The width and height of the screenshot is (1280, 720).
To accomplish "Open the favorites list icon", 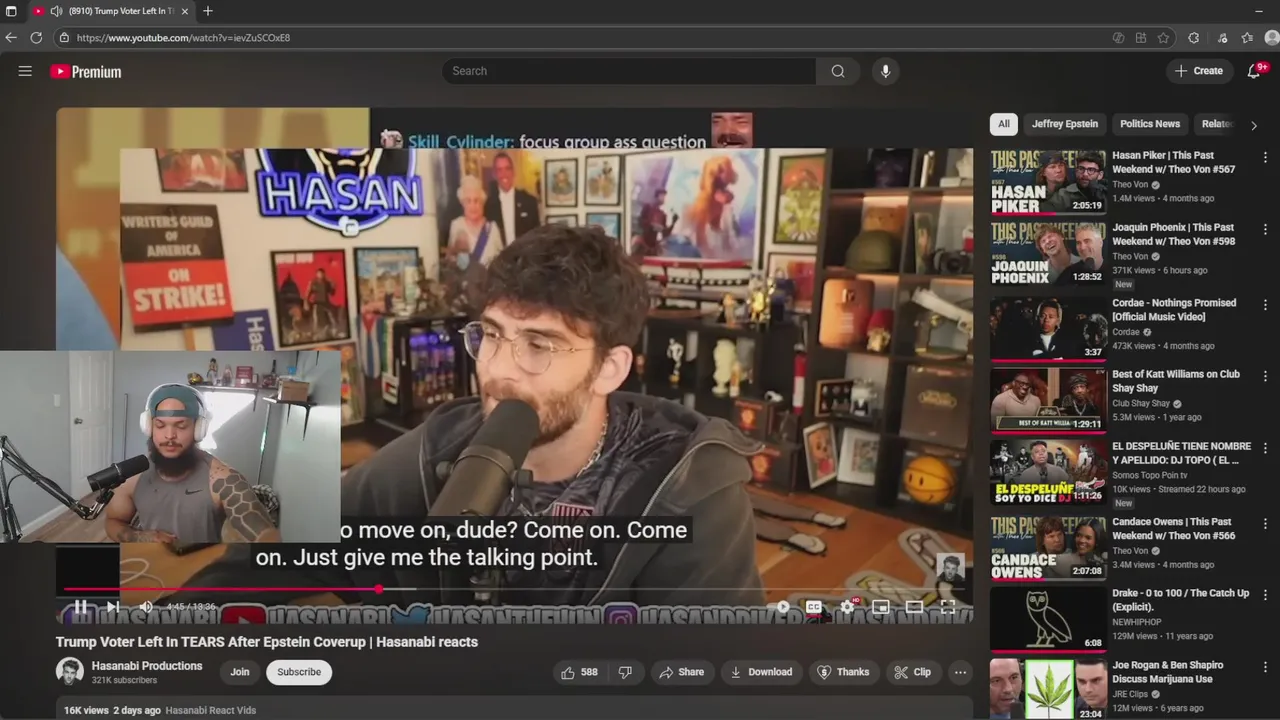I will 1247,38.
